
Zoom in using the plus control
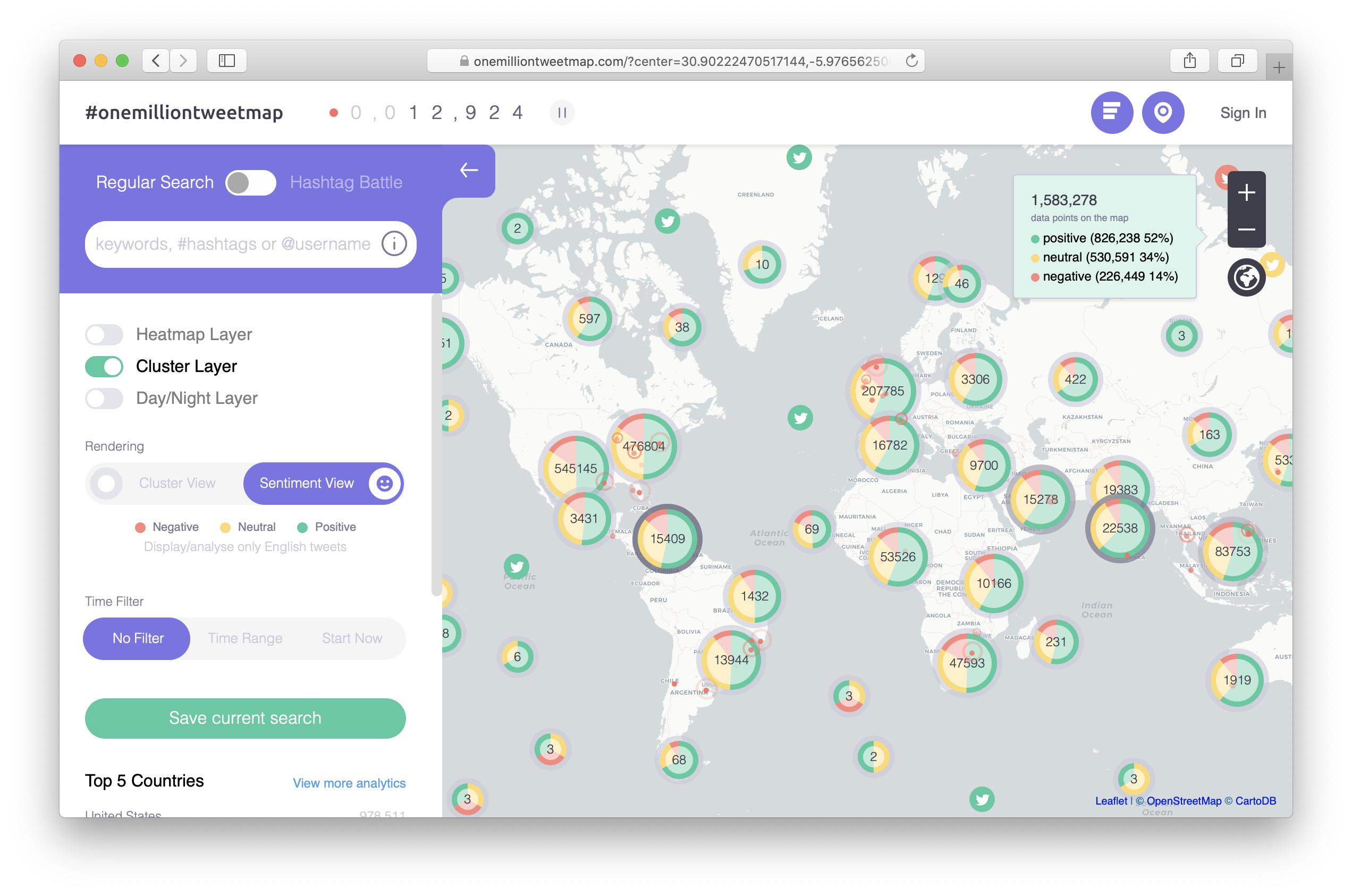(1246, 192)
